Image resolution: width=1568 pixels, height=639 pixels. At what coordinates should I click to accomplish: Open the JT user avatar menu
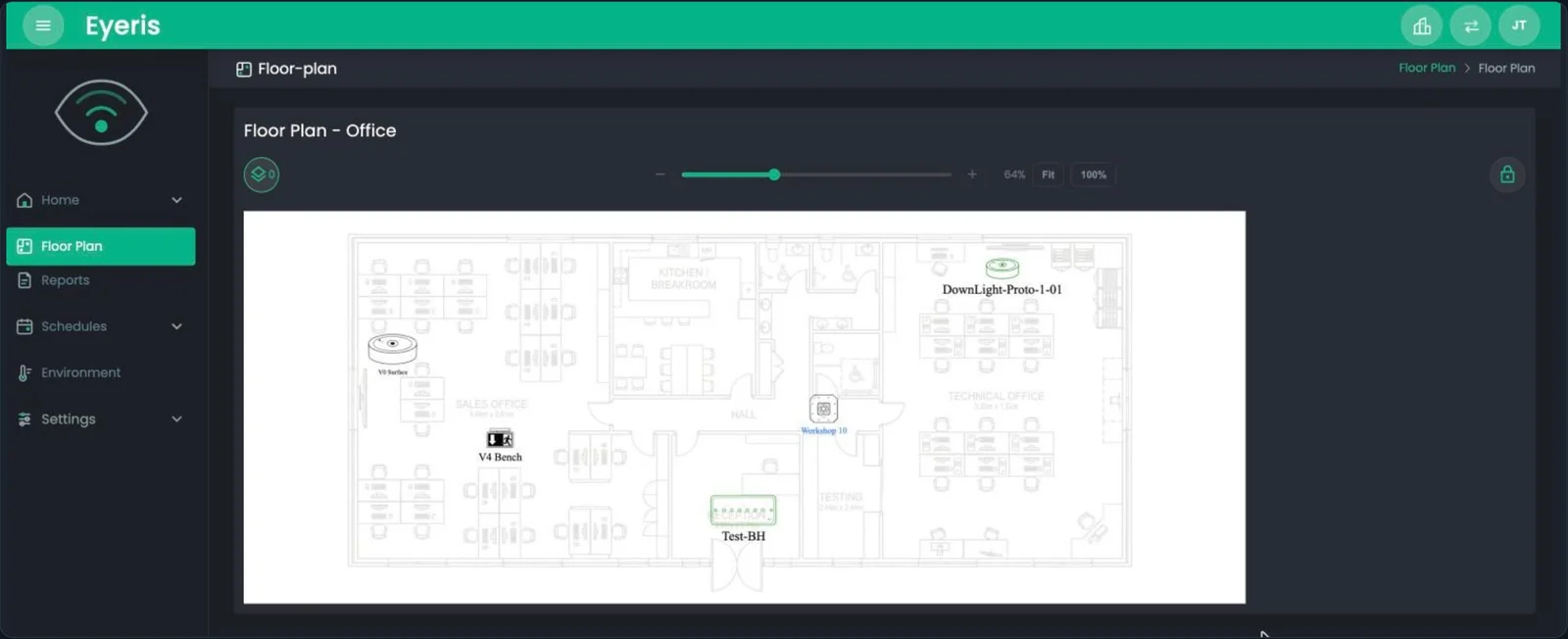[x=1519, y=25]
